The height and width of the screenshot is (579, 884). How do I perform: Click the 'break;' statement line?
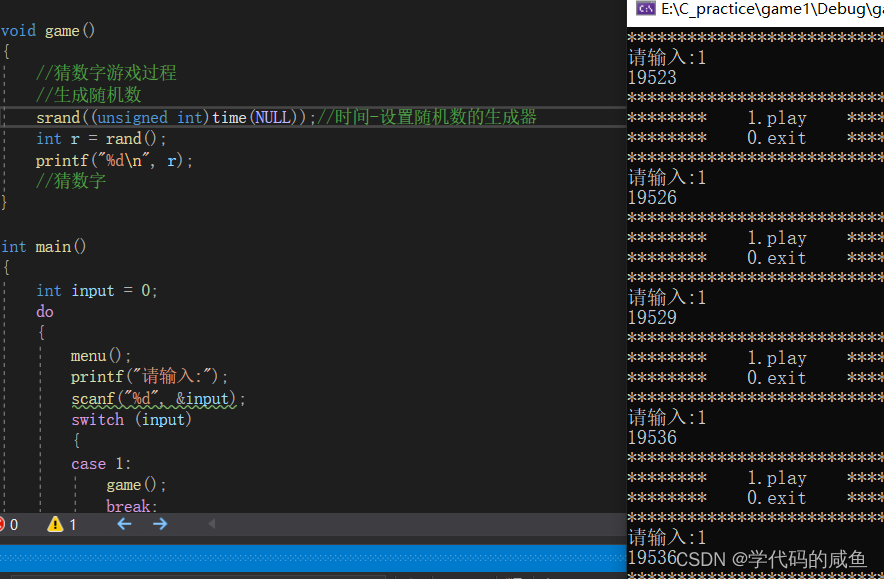pos(131,505)
